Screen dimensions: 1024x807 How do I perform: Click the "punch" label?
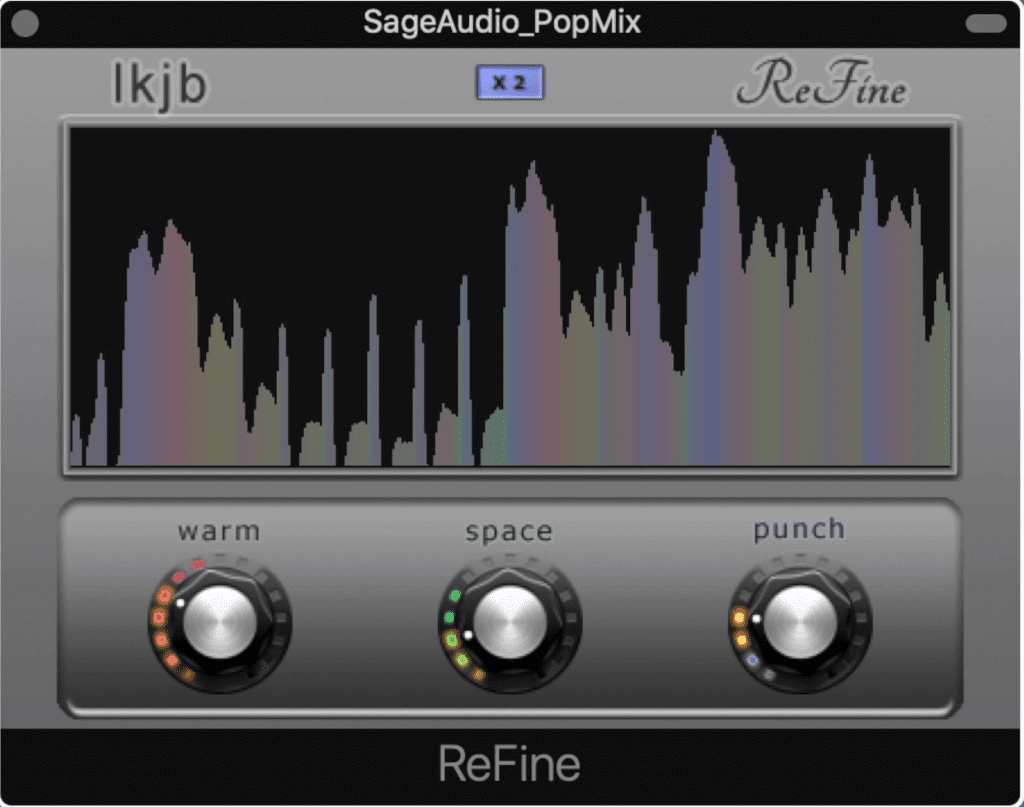tap(799, 530)
